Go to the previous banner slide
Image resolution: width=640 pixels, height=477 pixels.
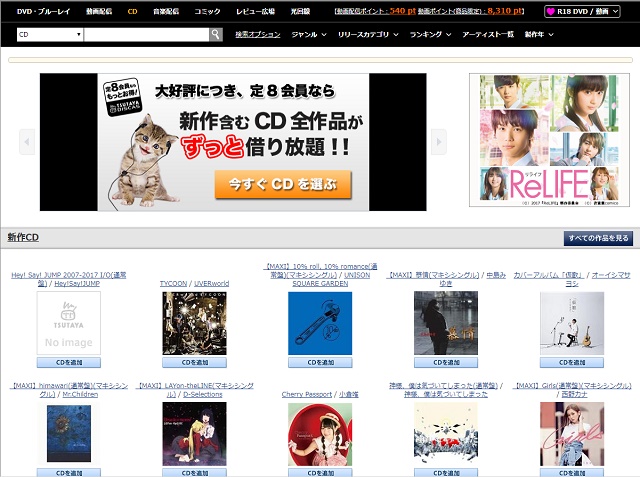[x=27, y=142]
